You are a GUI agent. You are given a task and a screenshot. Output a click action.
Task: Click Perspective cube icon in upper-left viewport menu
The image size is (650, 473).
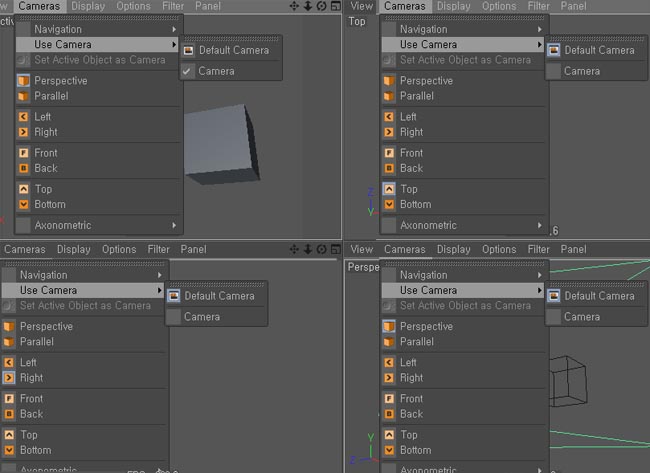pos(24,80)
